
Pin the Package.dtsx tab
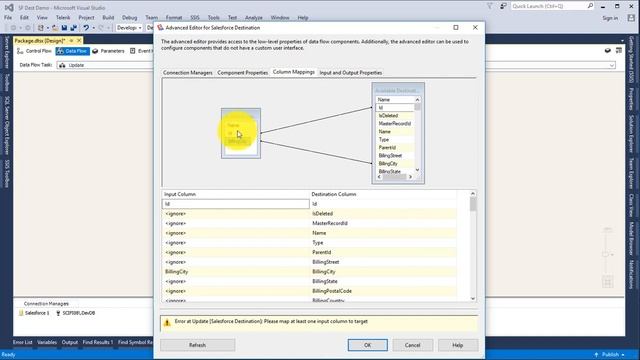(71, 40)
